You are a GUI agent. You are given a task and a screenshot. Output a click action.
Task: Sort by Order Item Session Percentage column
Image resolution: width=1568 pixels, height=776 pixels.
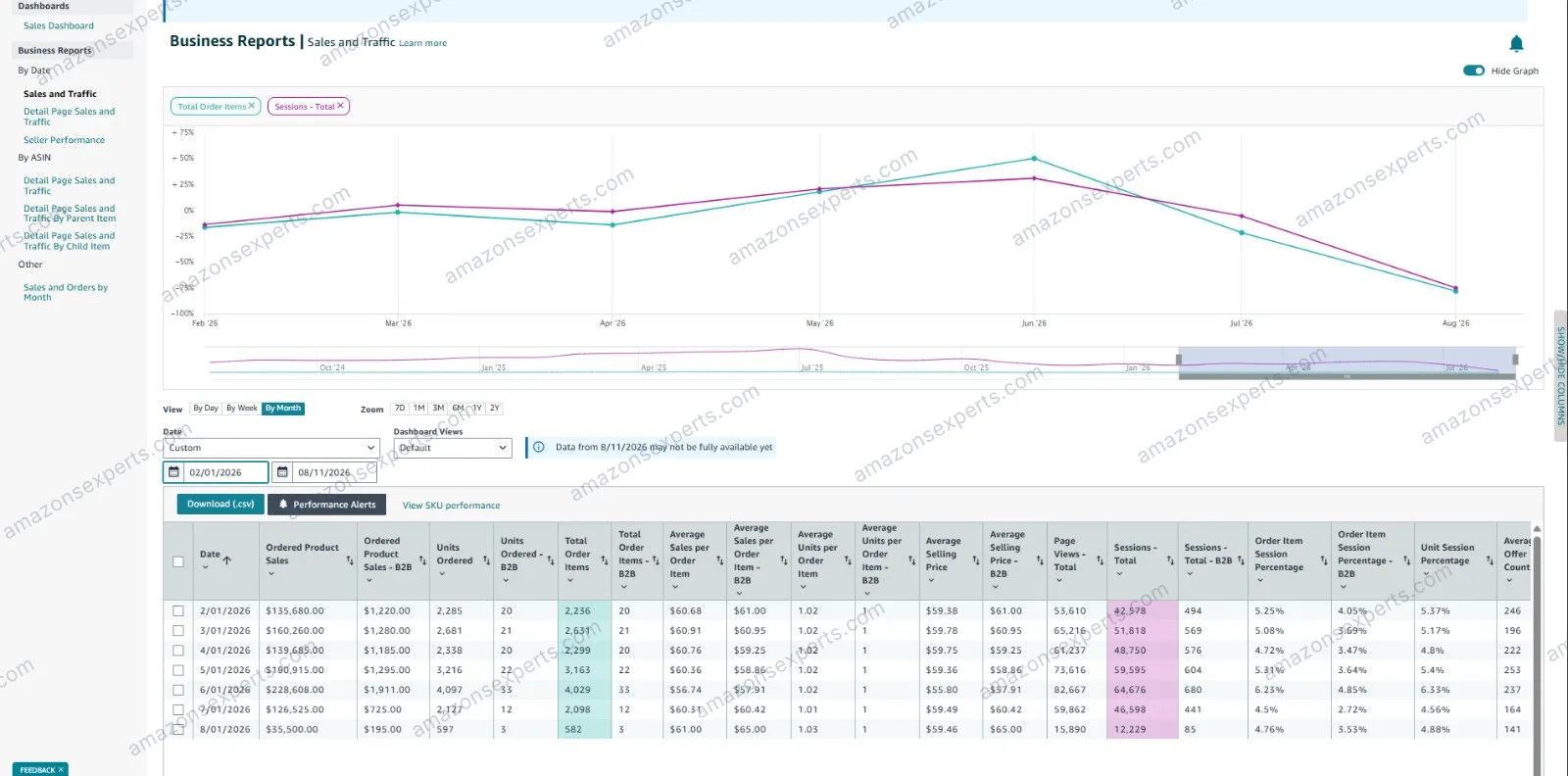1324,560
